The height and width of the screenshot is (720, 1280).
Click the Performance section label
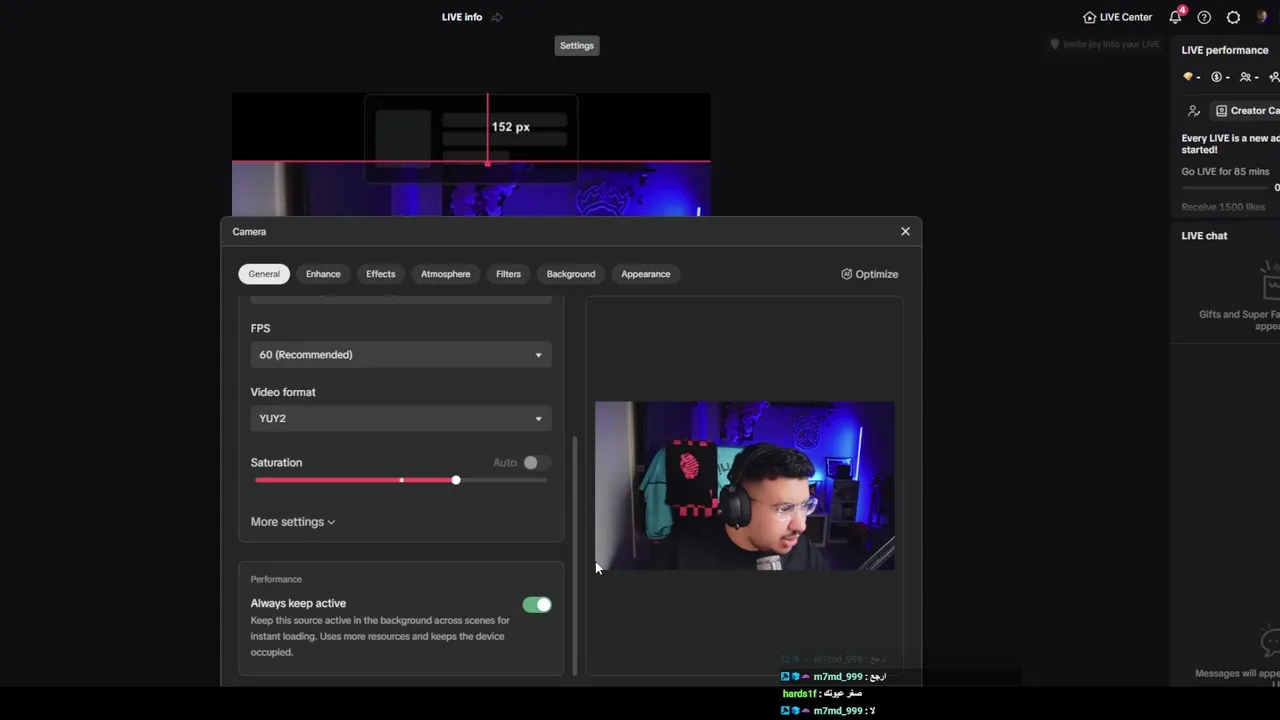276,579
